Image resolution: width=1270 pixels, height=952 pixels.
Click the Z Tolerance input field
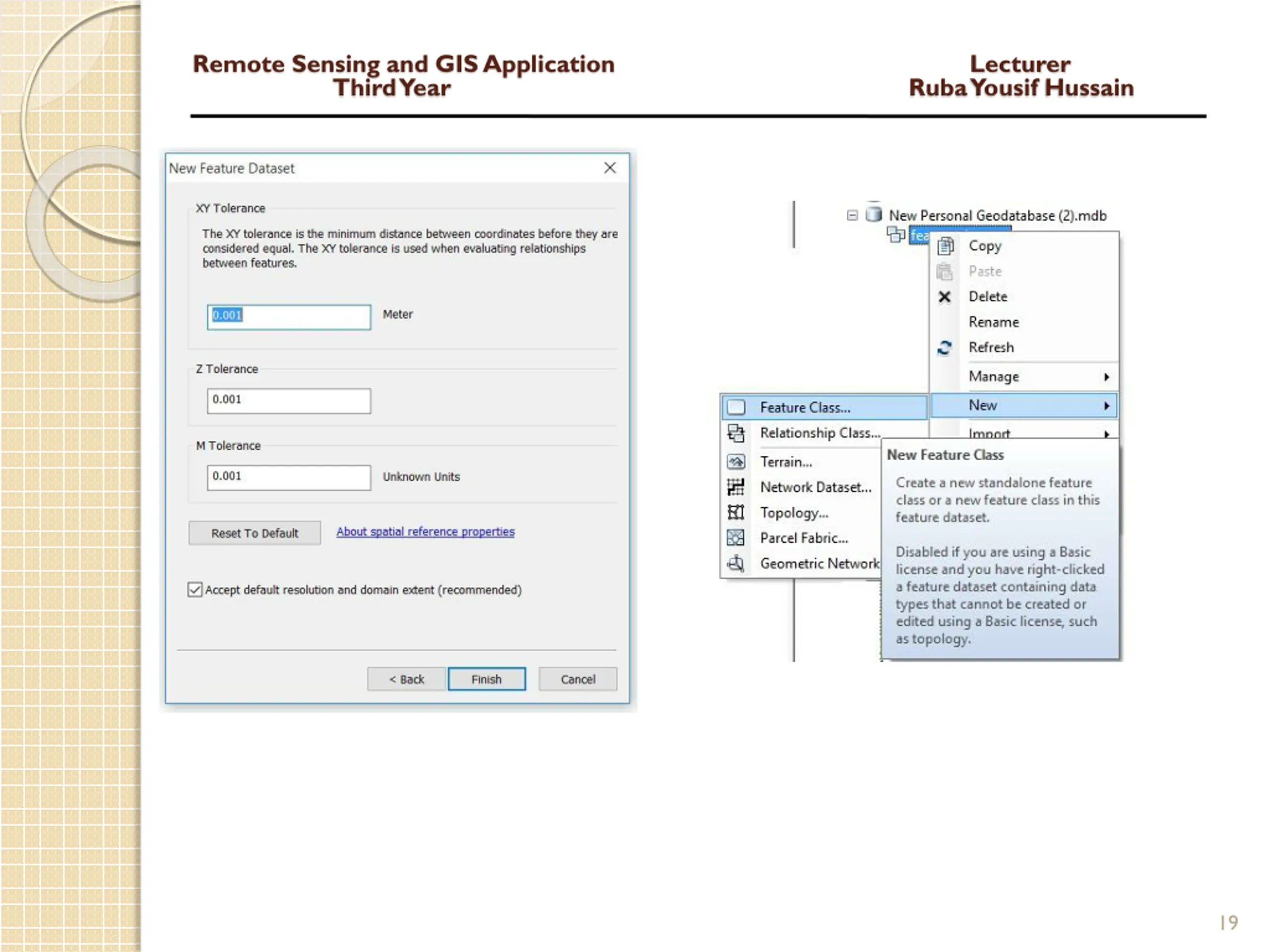(289, 401)
